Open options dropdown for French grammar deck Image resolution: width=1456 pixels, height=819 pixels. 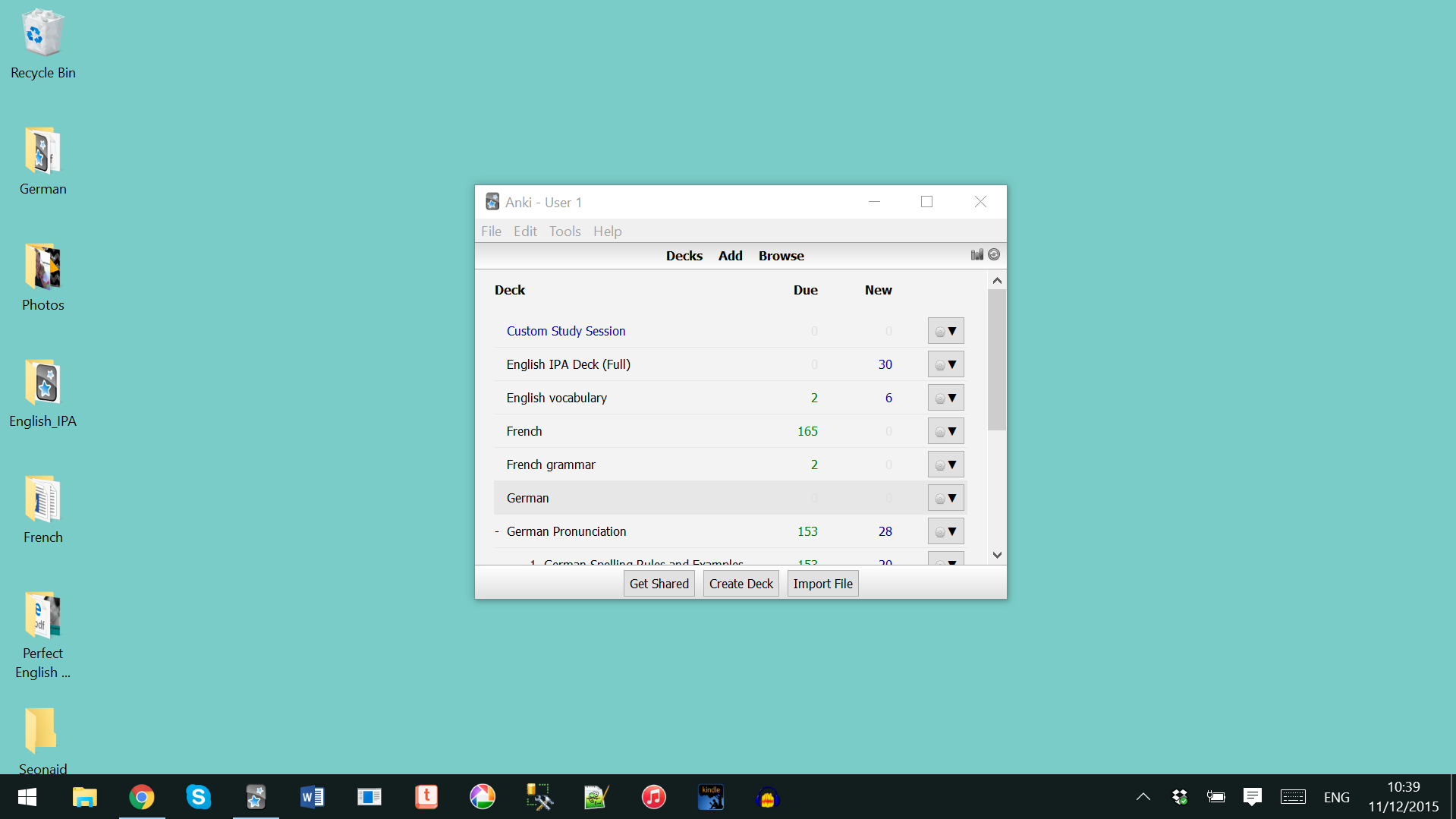point(945,465)
